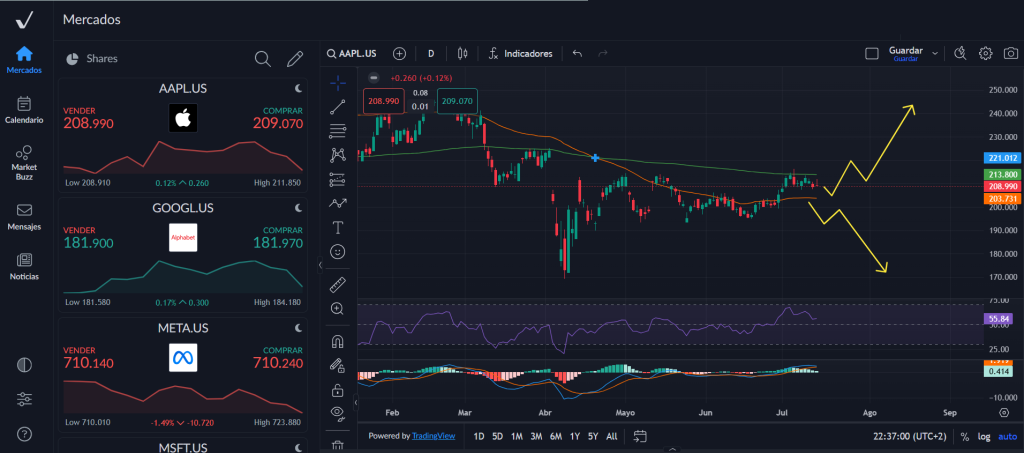This screenshot has width=1024, height=453.
Task: Change the candlestick chart type
Action: tap(463, 54)
